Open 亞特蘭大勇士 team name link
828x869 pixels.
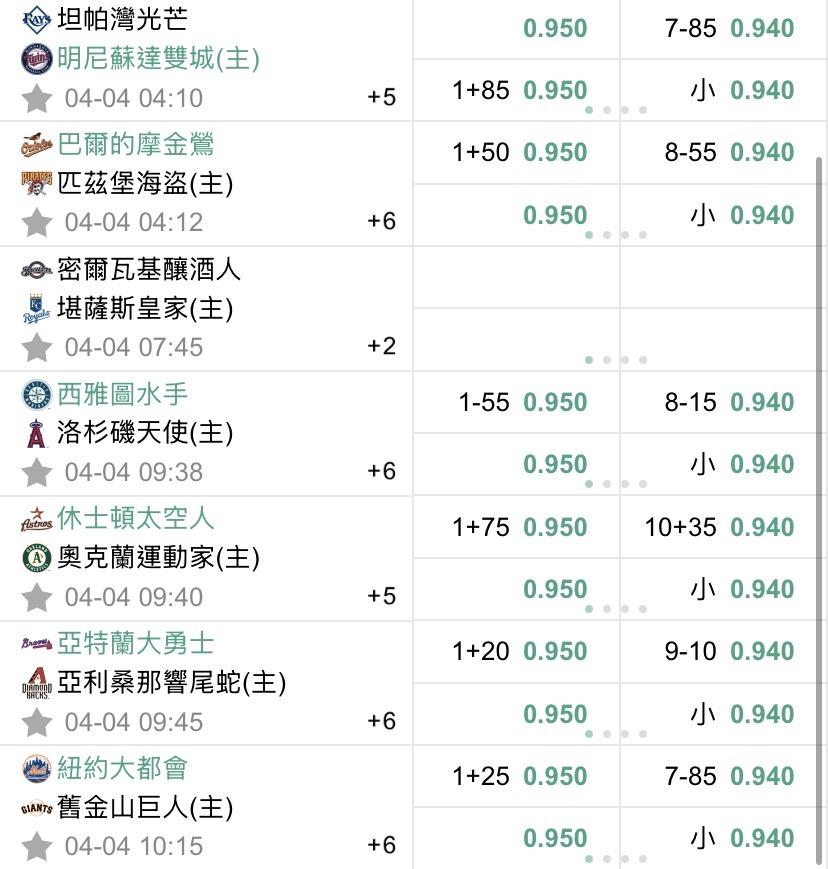pos(136,644)
